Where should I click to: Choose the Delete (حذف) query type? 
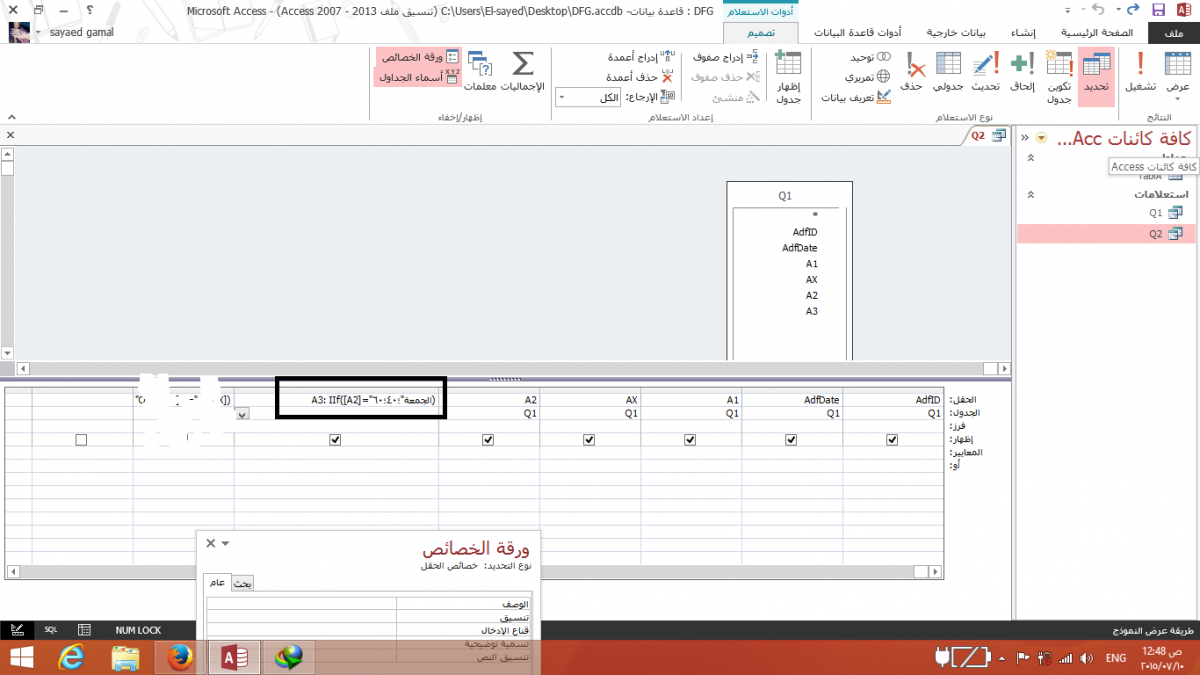coord(912,74)
